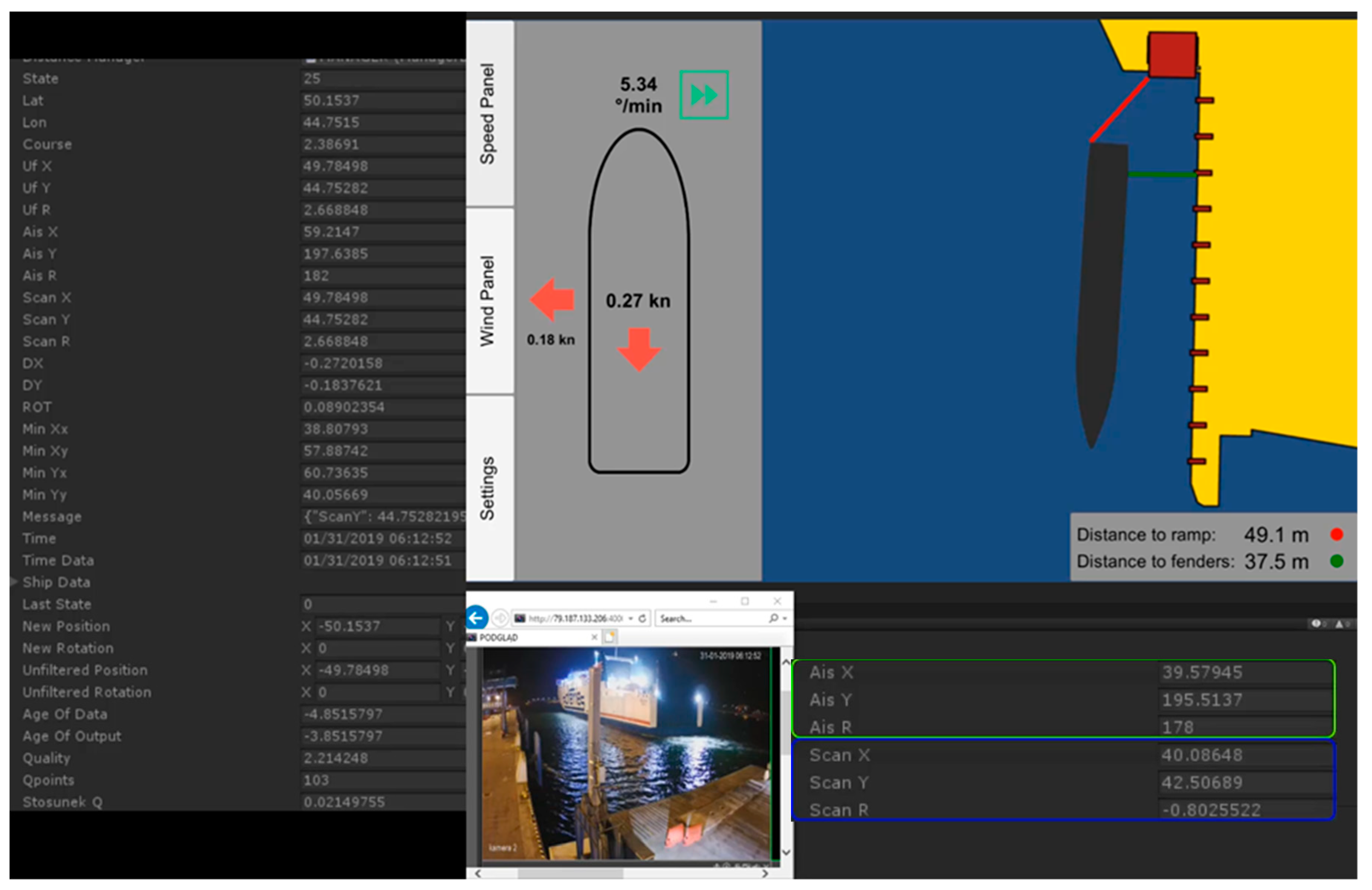Expand the Ship Data foldout
Screen dimensions: 1372x890
point(14,582)
